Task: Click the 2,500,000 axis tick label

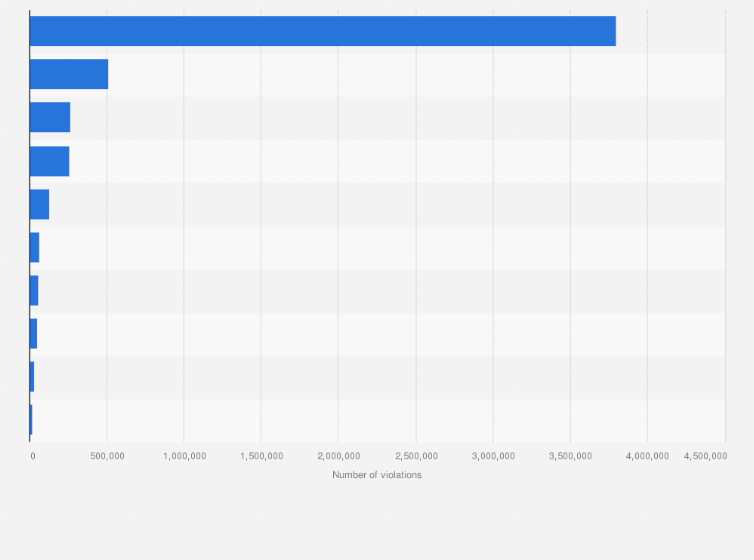Action: 416,456
